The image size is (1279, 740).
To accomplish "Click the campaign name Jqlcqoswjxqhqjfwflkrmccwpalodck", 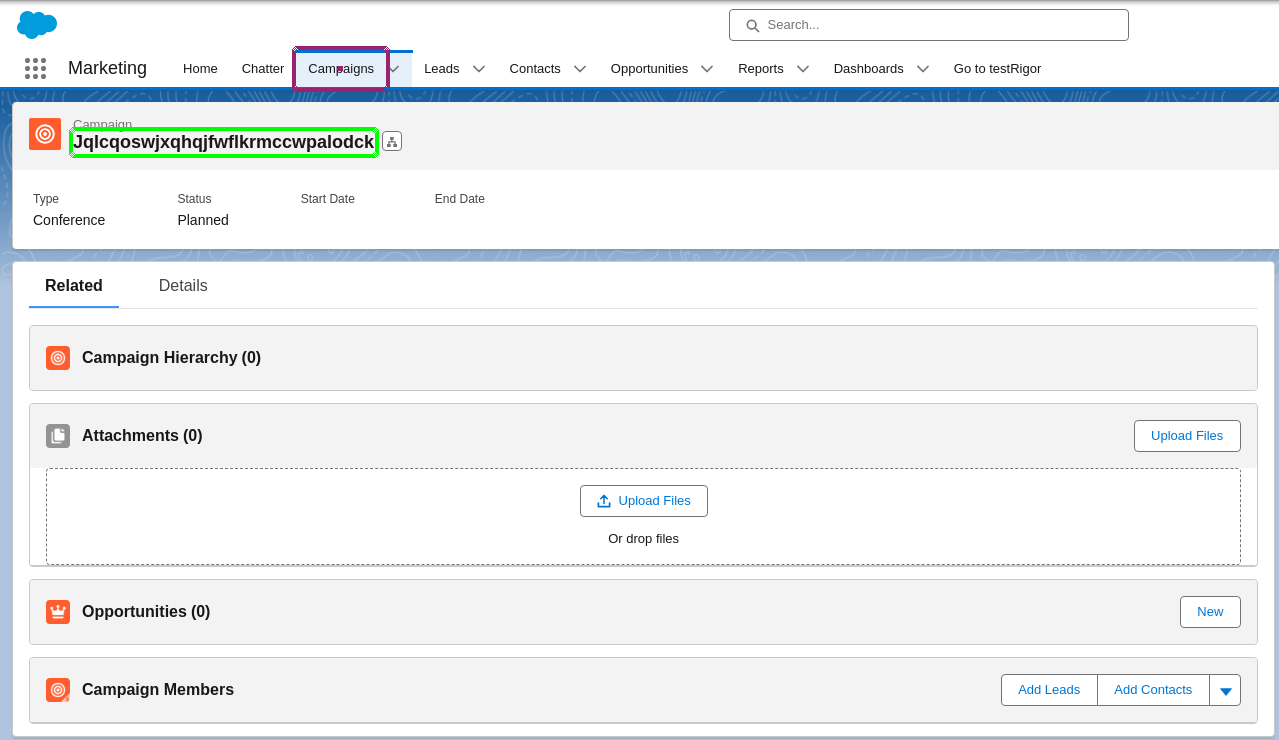I will [x=224, y=142].
